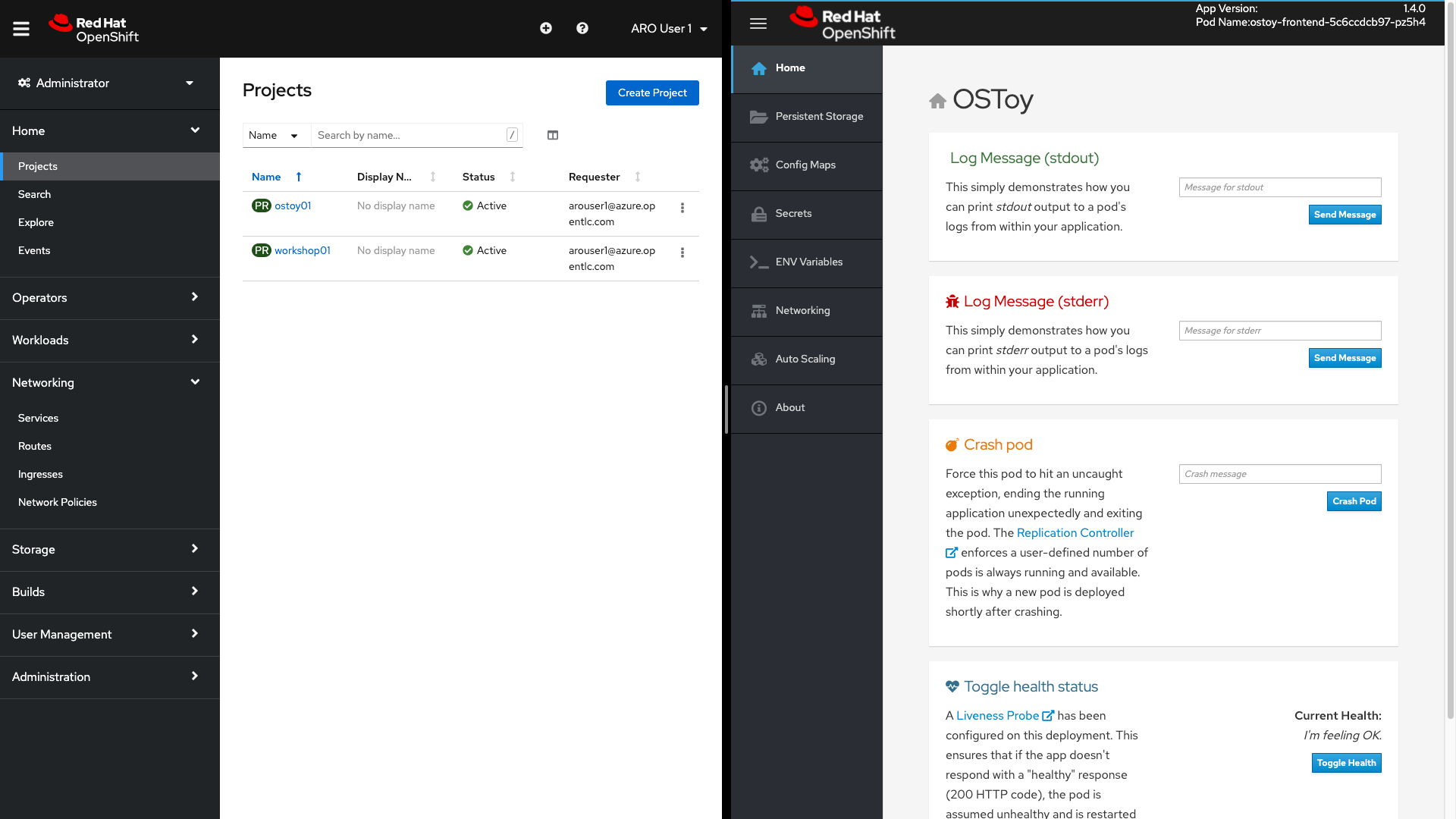The width and height of the screenshot is (1456, 819).
Task: Open kebab menu for ostoy01 project
Action: point(682,208)
